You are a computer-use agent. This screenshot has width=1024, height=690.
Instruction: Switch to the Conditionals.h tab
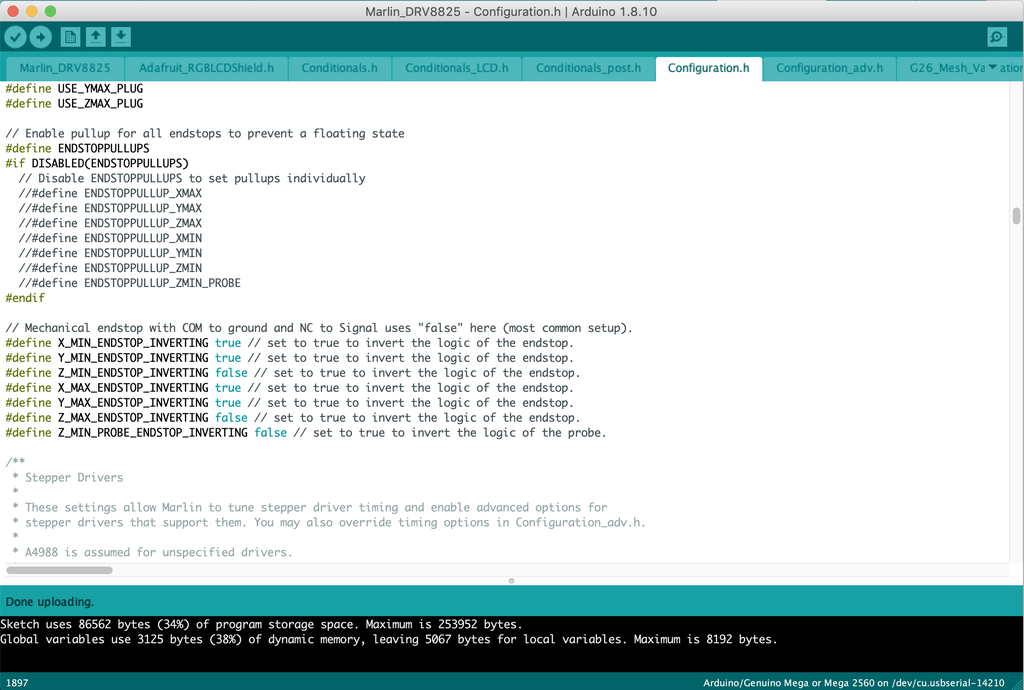pyautogui.click(x=340, y=68)
